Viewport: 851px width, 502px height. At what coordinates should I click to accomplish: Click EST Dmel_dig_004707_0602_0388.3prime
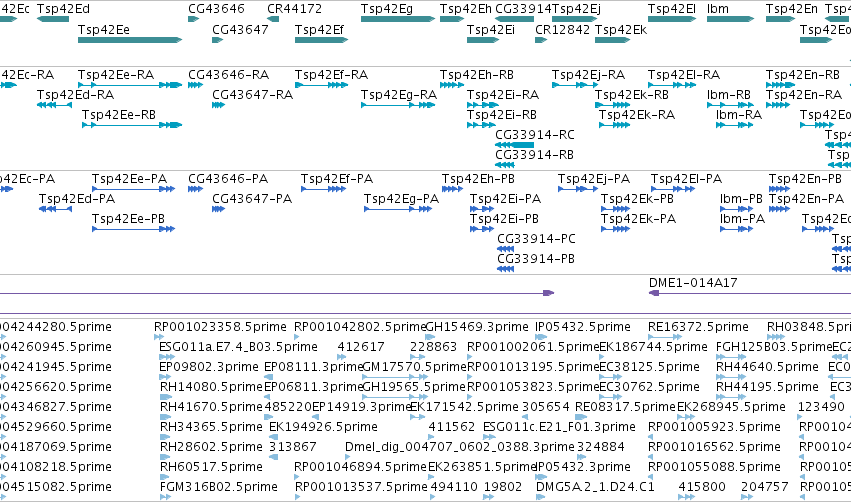click(460, 447)
